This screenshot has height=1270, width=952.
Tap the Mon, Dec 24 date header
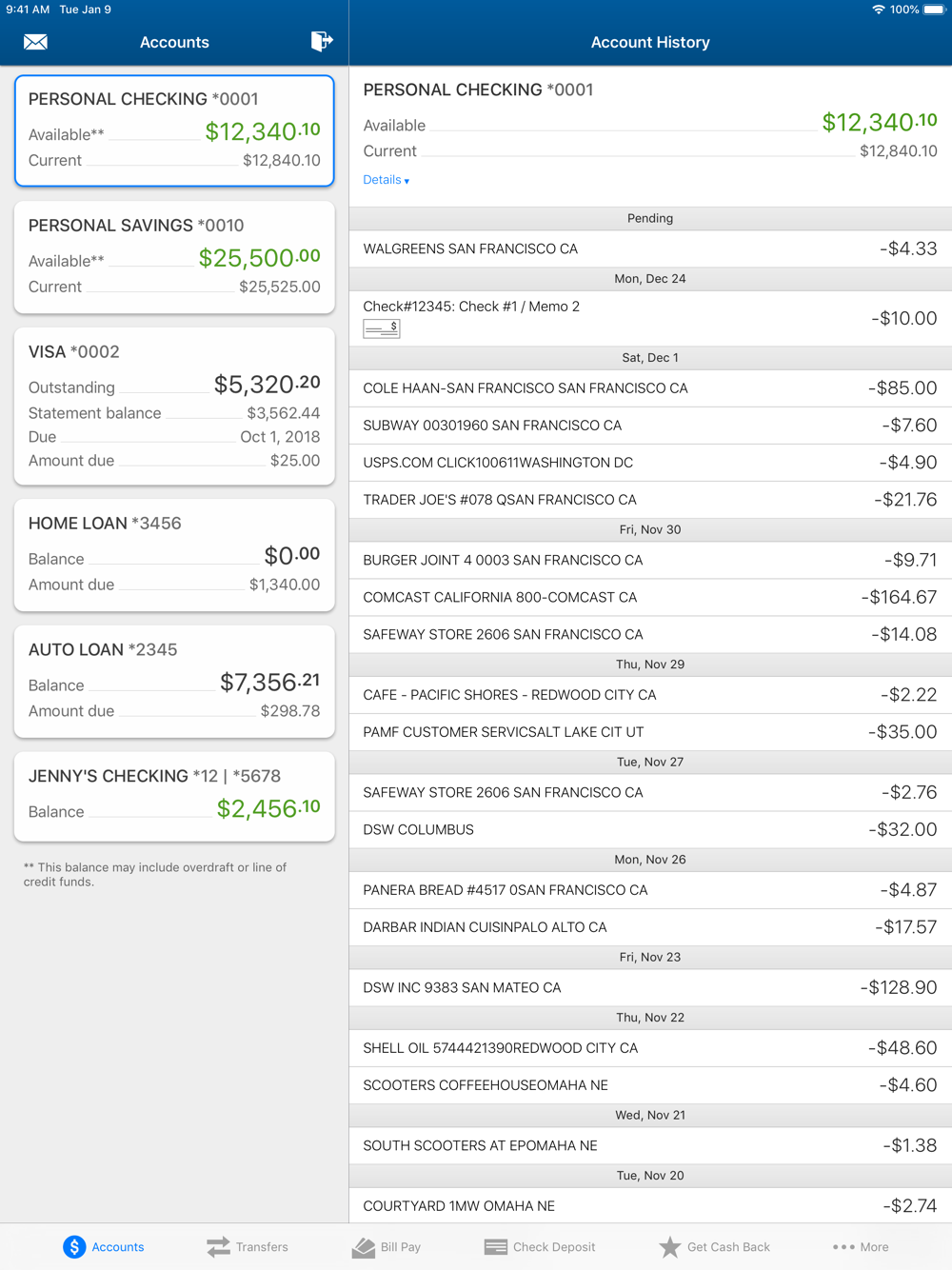pos(650,279)
